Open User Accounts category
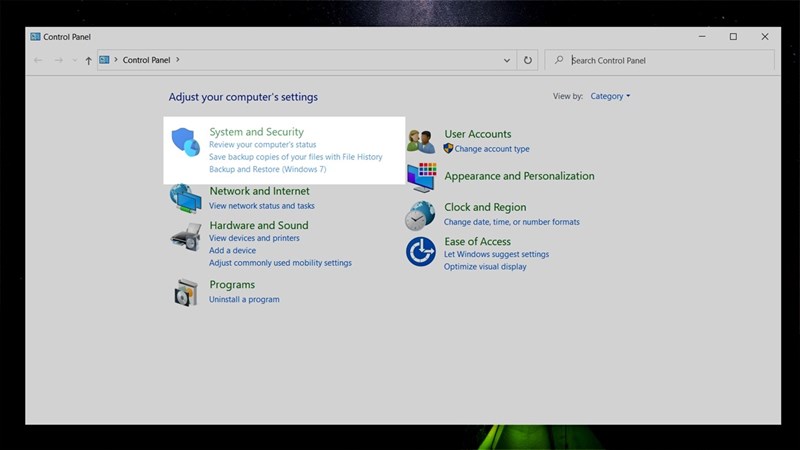 point(478,134)
